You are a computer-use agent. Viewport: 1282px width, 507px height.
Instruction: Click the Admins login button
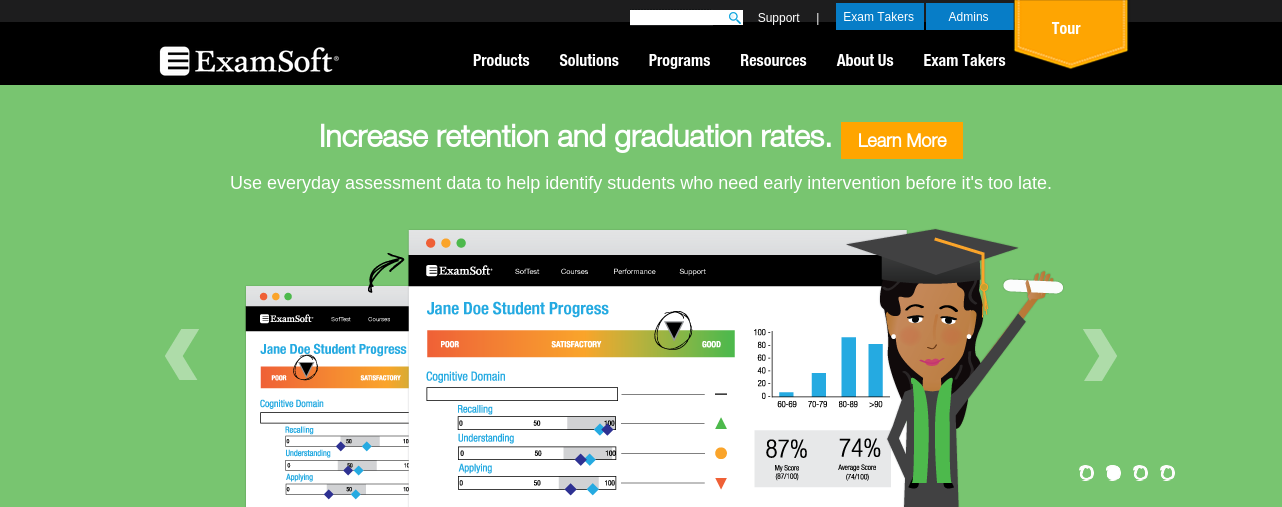[x=968, y=17]
